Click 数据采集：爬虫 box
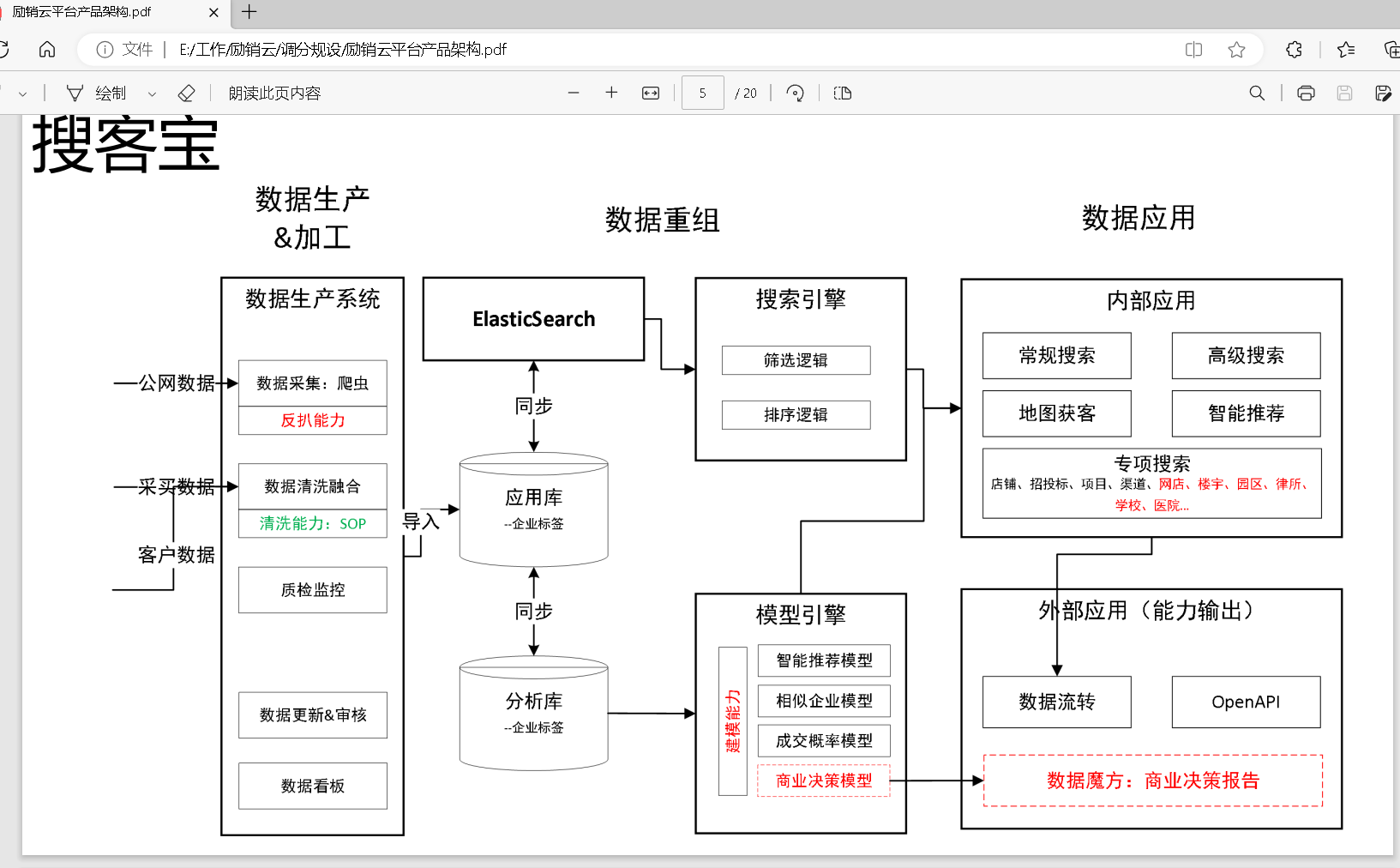The width and height of the screenshot is (1400, 868). (313, 383)
